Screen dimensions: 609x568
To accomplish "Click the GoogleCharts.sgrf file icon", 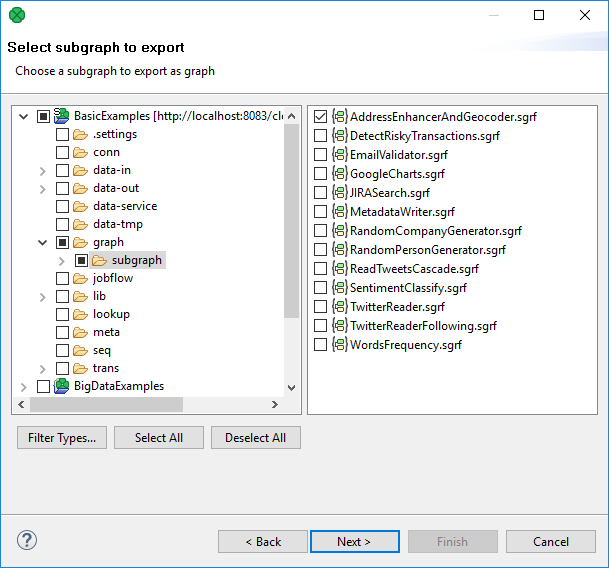I will click(x=339, y=174).
